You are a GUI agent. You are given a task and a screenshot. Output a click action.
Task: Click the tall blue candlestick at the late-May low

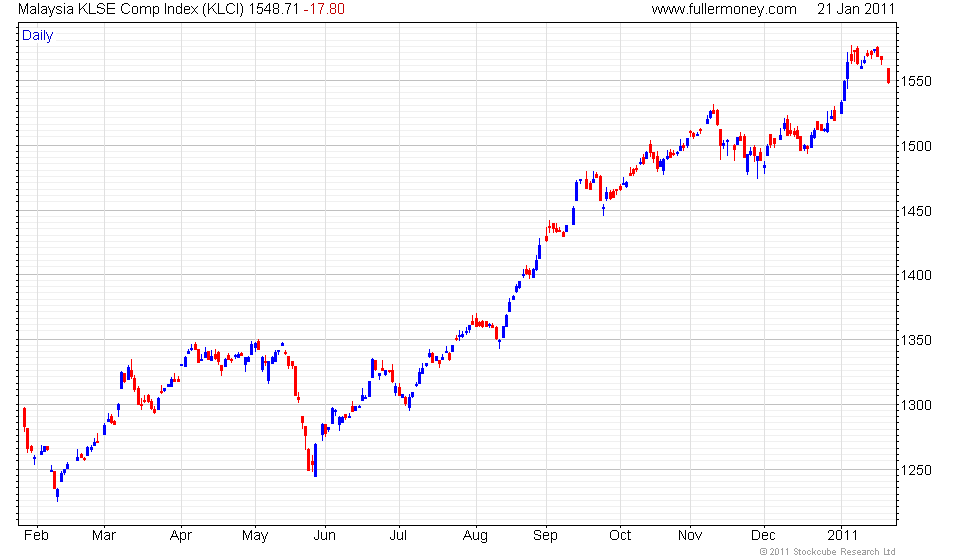pos(316,459)
